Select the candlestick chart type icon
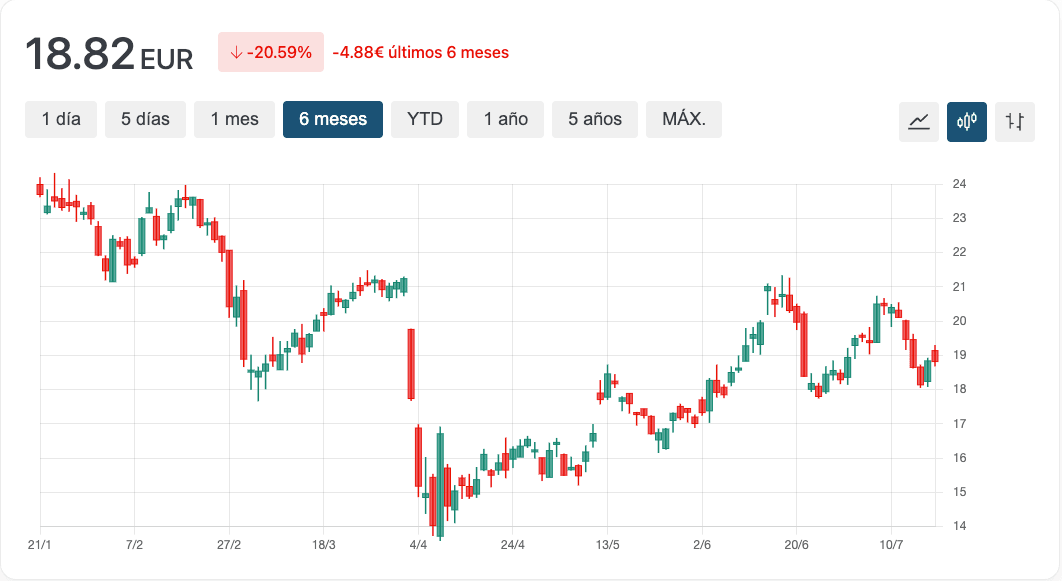This screenshot has width=1062, height=581. (x=967, y=122)
